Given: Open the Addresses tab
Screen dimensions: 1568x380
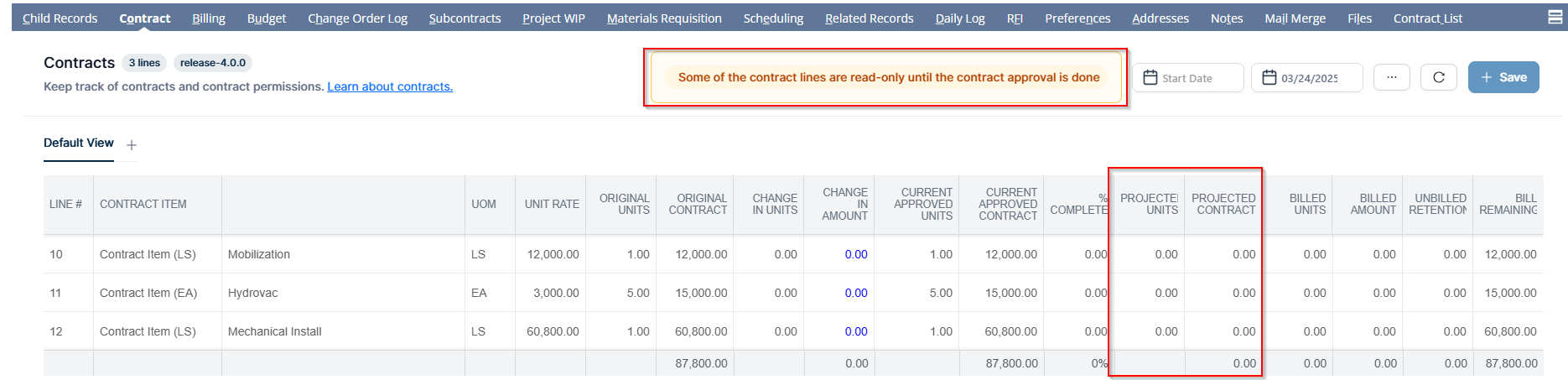Looking at the screenshot, I should point(1160,18).
